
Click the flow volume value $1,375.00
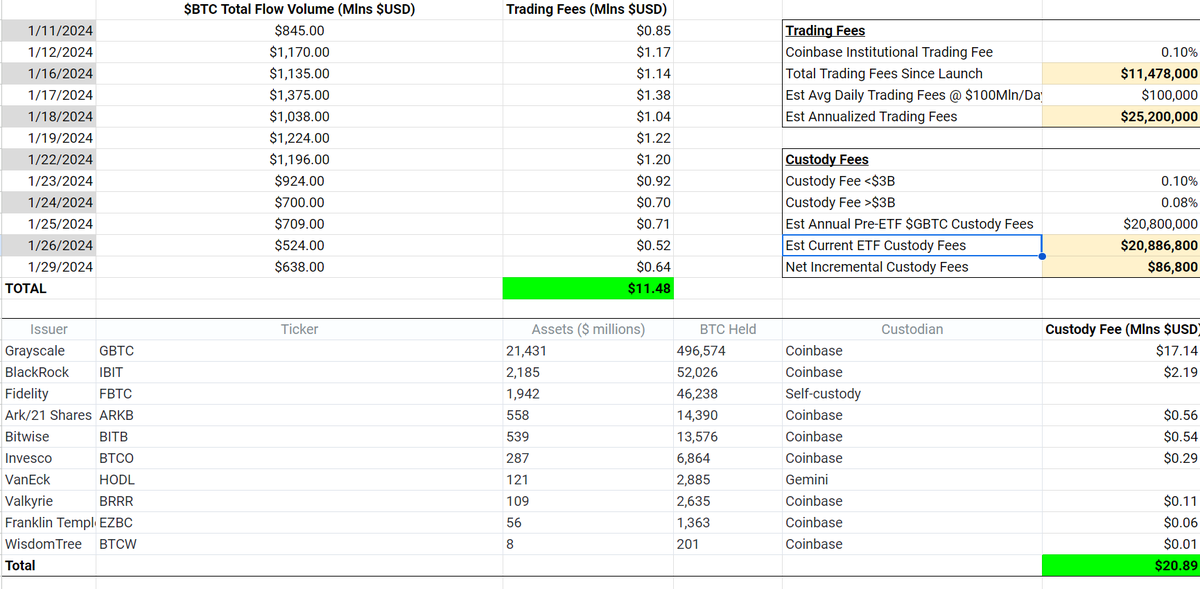pyautogui.click(x=299, y=95)
